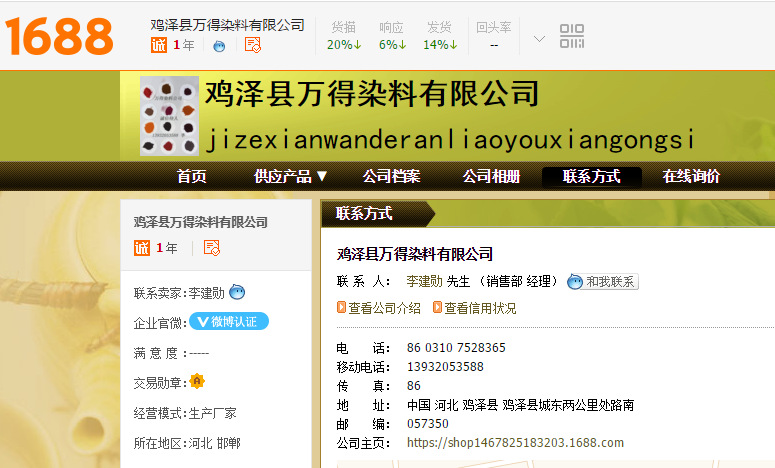
Task: Click the 联系方式 section header
Action: [x=364, y=213]
